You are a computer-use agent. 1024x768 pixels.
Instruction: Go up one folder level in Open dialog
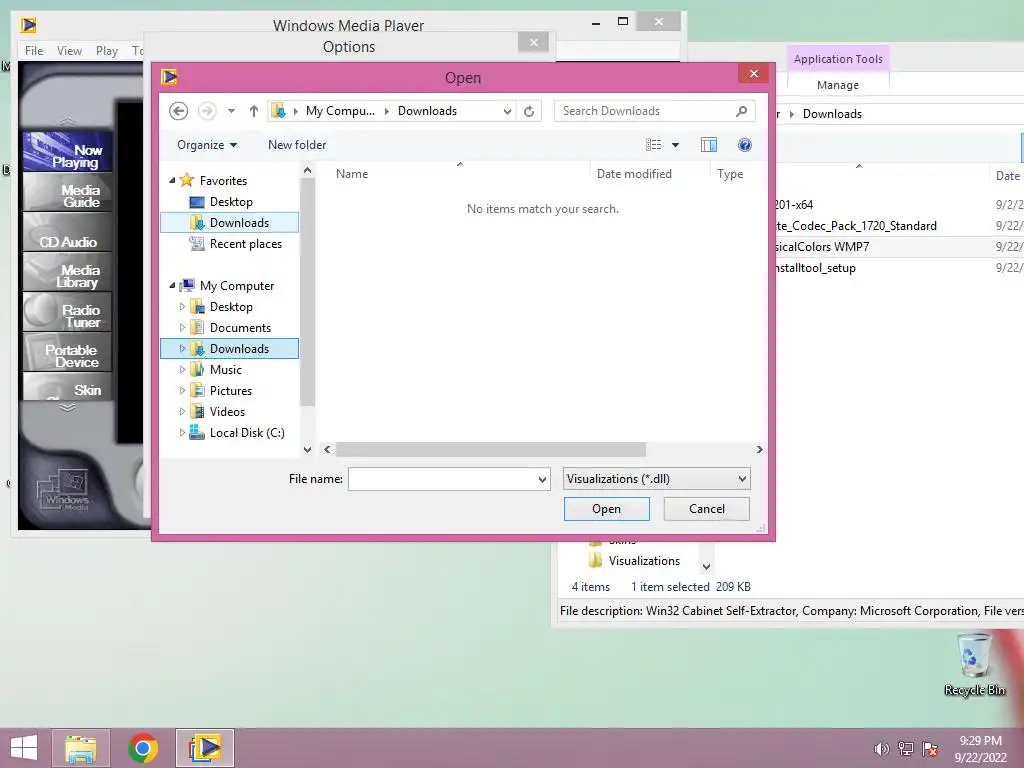click(x=254, y=111)
